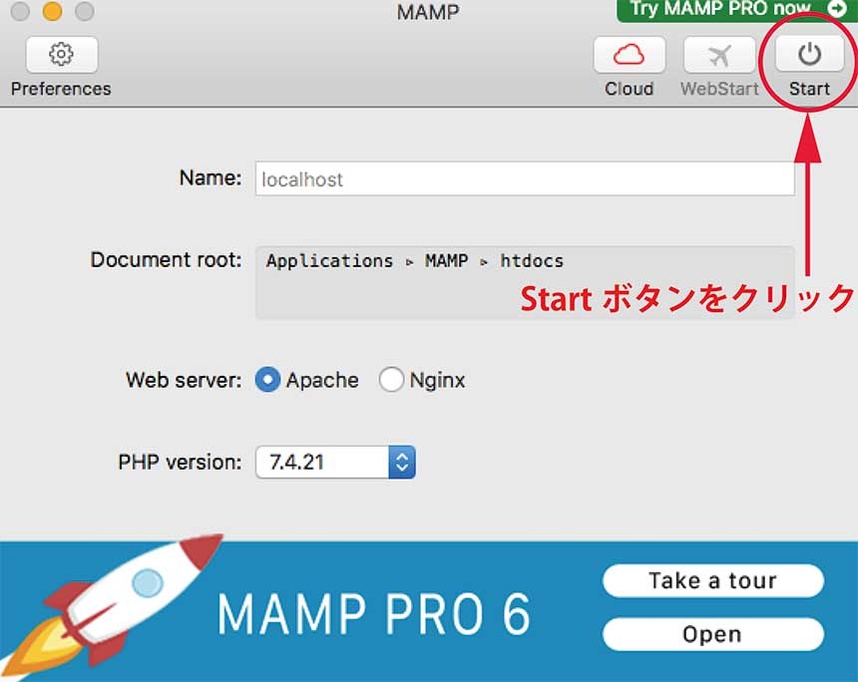This screenshot has width=858, height=682.
Task: Click the Take a tour button
Action: (x=712, y=581)
